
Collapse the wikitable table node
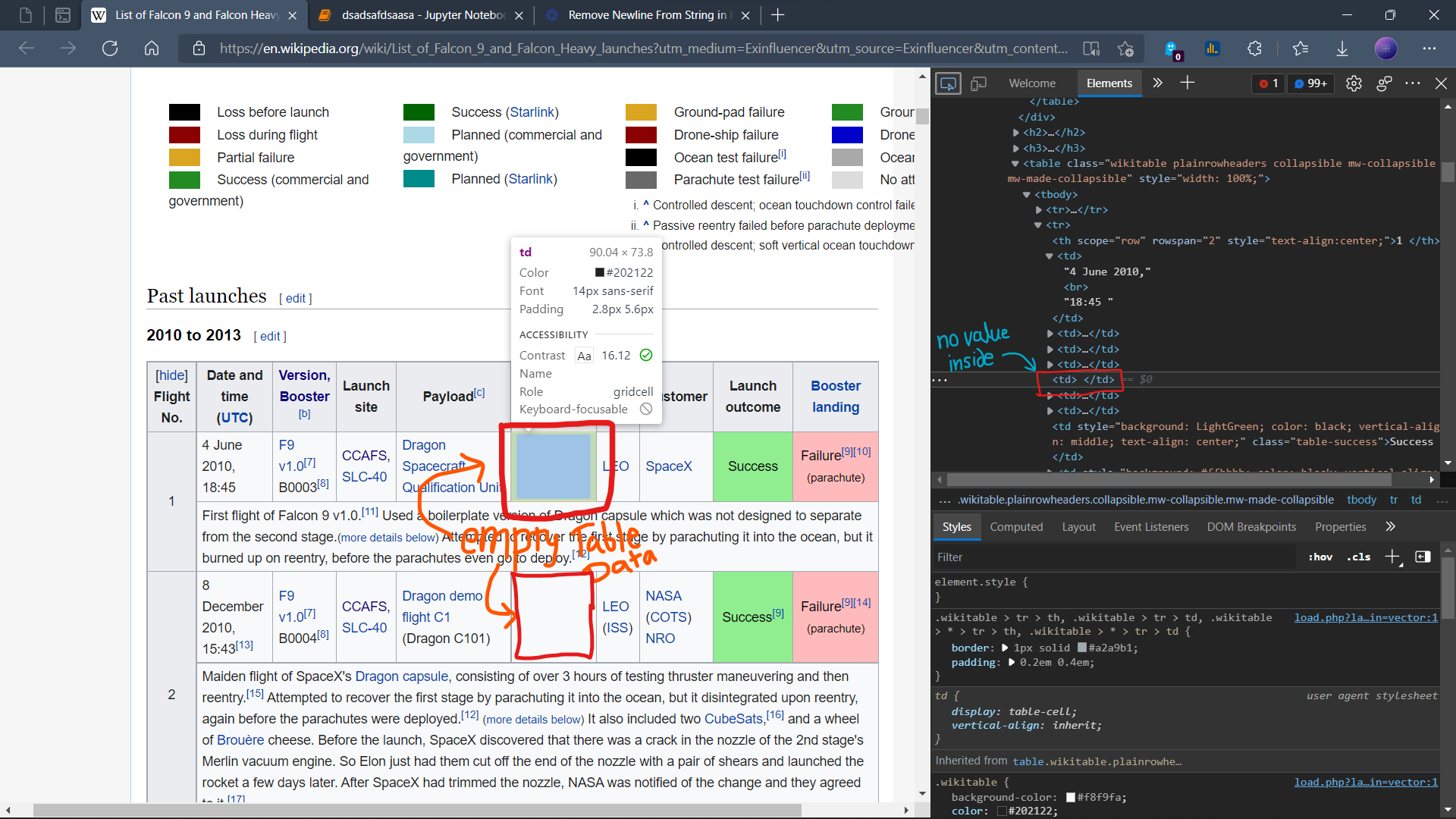pyautogui.click(x=1015, y=164)
